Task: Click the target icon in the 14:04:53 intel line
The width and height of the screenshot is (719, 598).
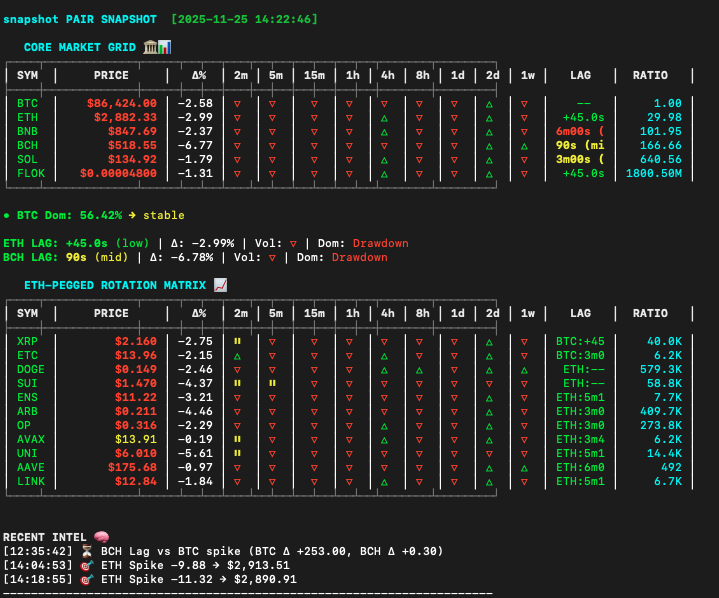Action: (x=87, y=565)
